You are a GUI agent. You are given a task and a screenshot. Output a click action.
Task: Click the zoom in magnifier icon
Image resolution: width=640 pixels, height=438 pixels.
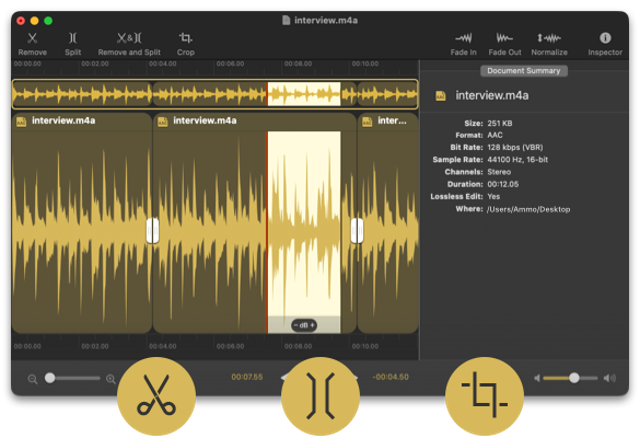click(x=111, y=379)
